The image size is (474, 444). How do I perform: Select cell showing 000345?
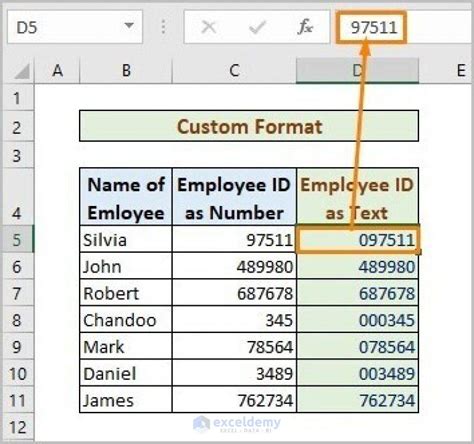357,319
